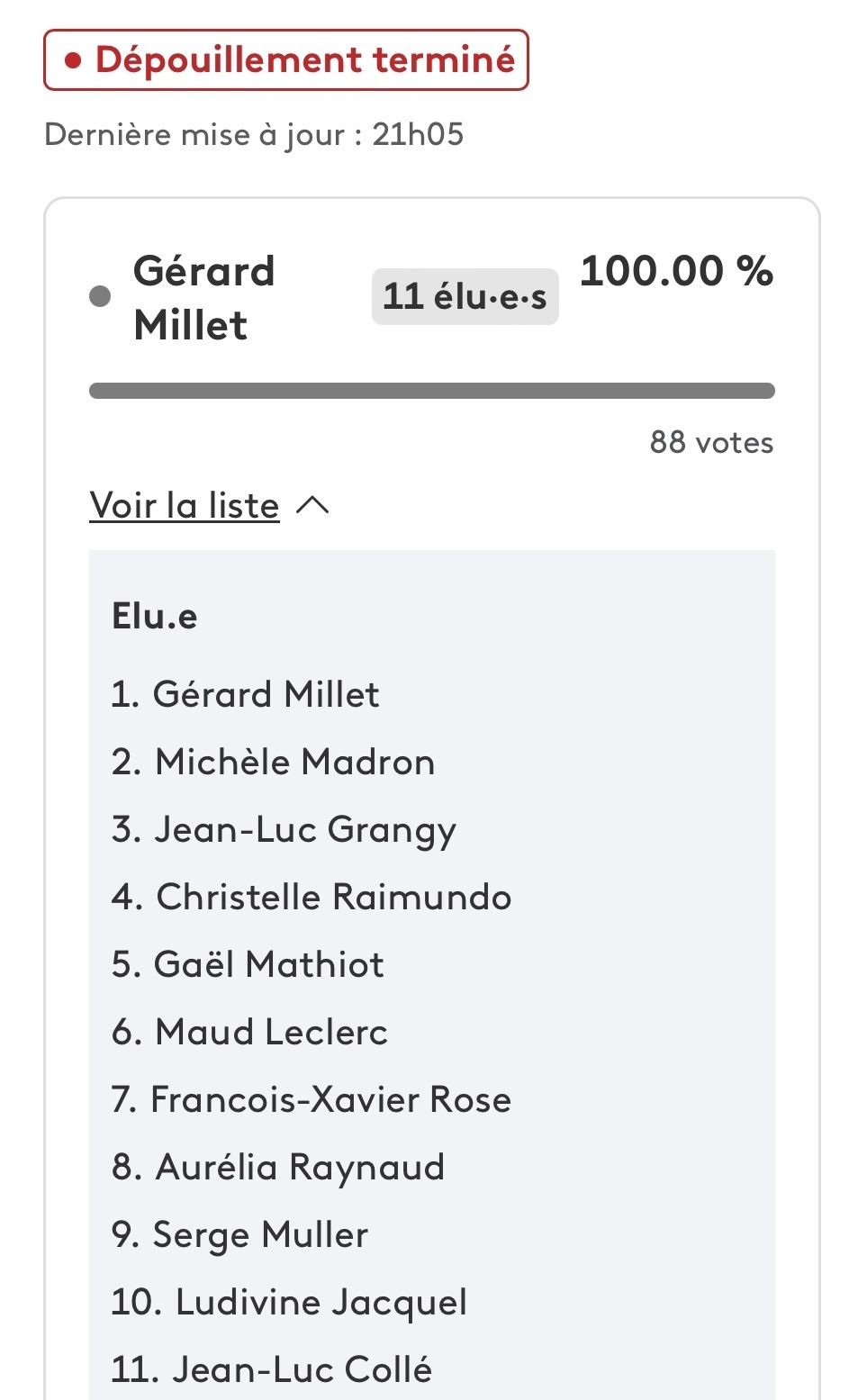
Task: Click the 100.00 % result figure
Action: (x=676, y=271)
